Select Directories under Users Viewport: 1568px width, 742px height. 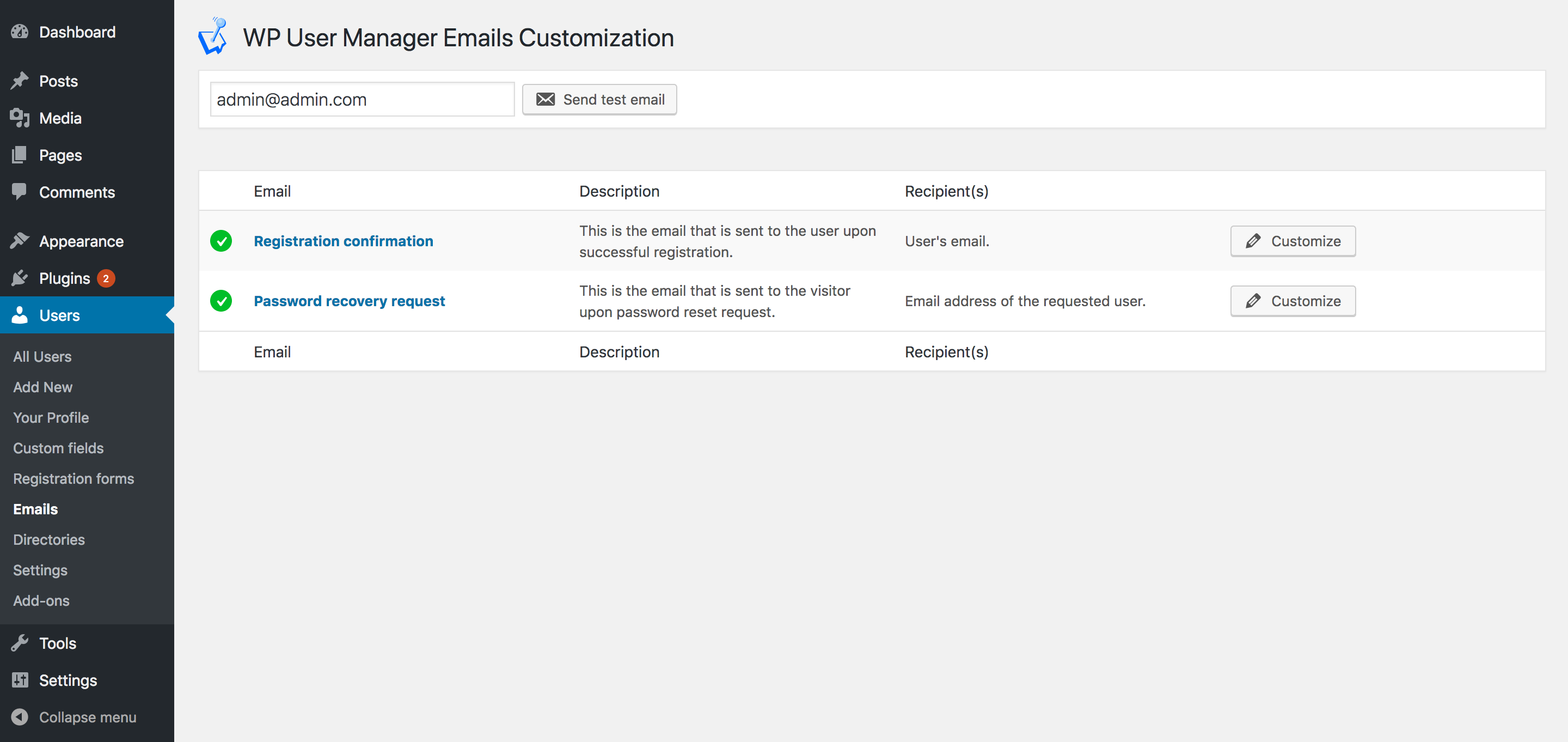[48, 539]
